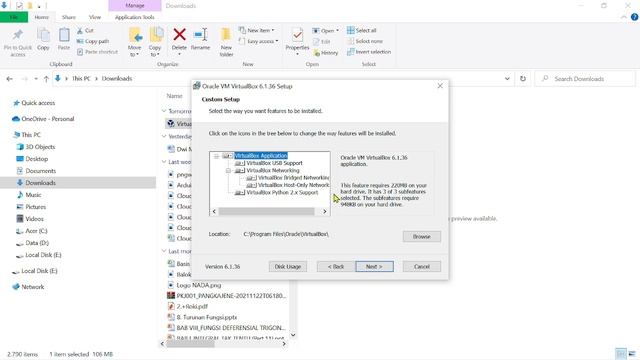Select VirtualBox Bridged Networking feature
Screen dimensions: 640x360
(293, 178)
